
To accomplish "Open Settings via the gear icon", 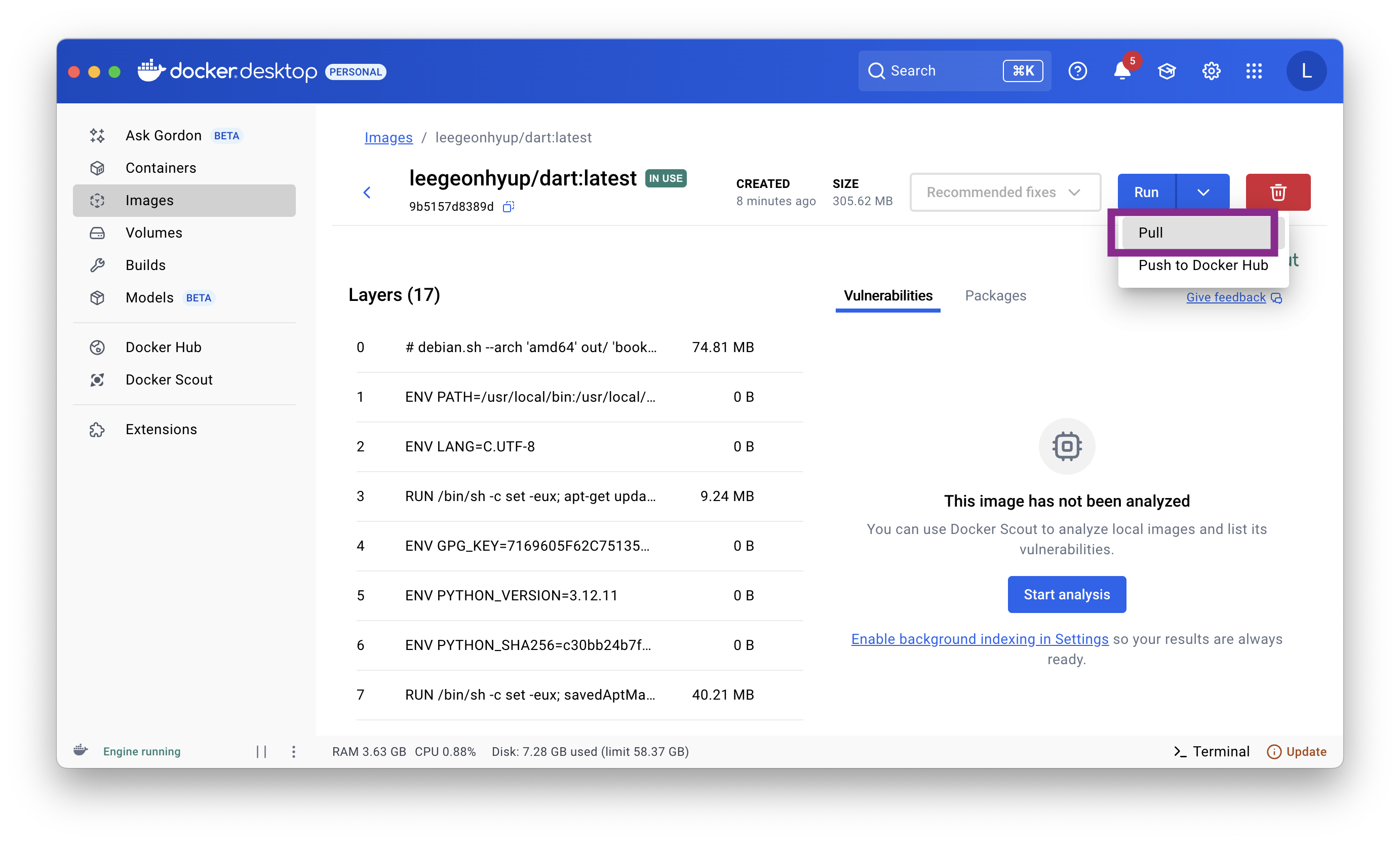I will 1211,71.
